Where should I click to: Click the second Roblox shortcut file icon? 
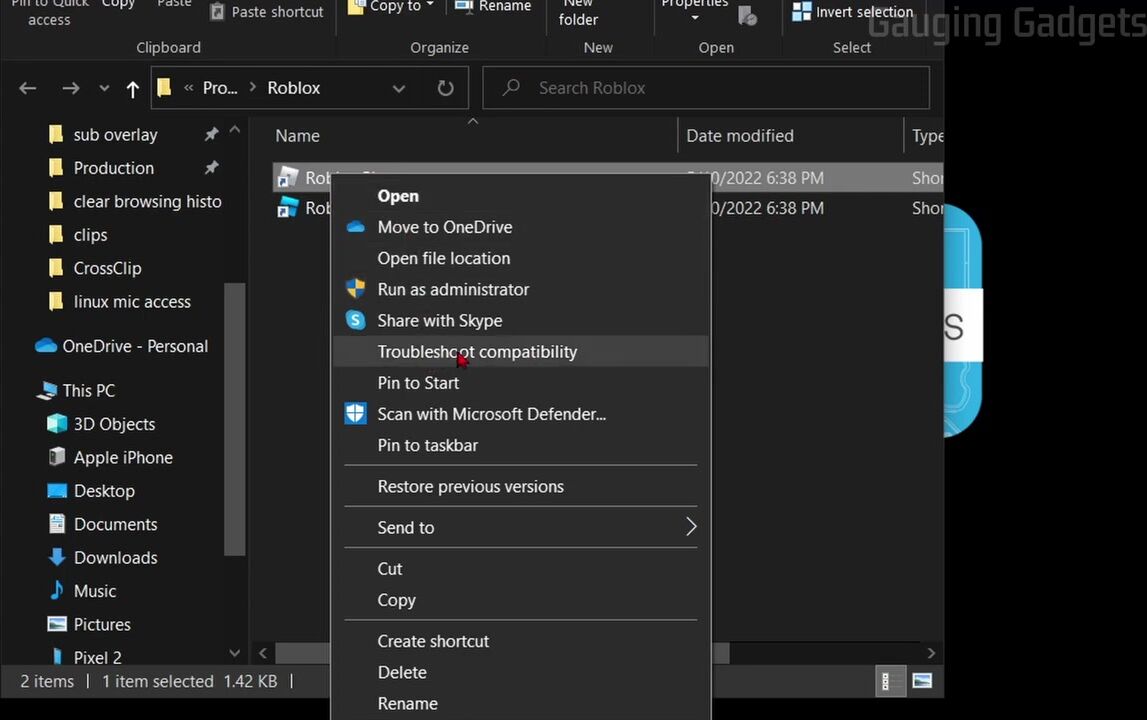click(287, 208)
